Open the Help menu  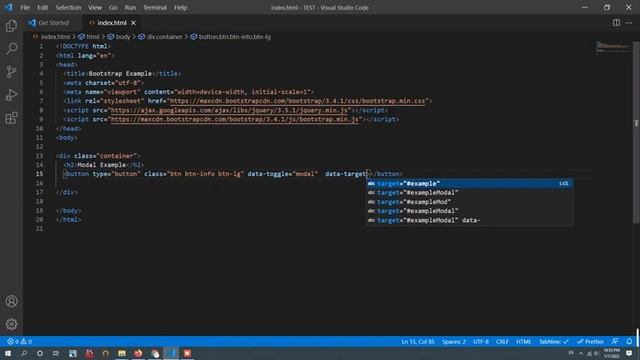180,7
